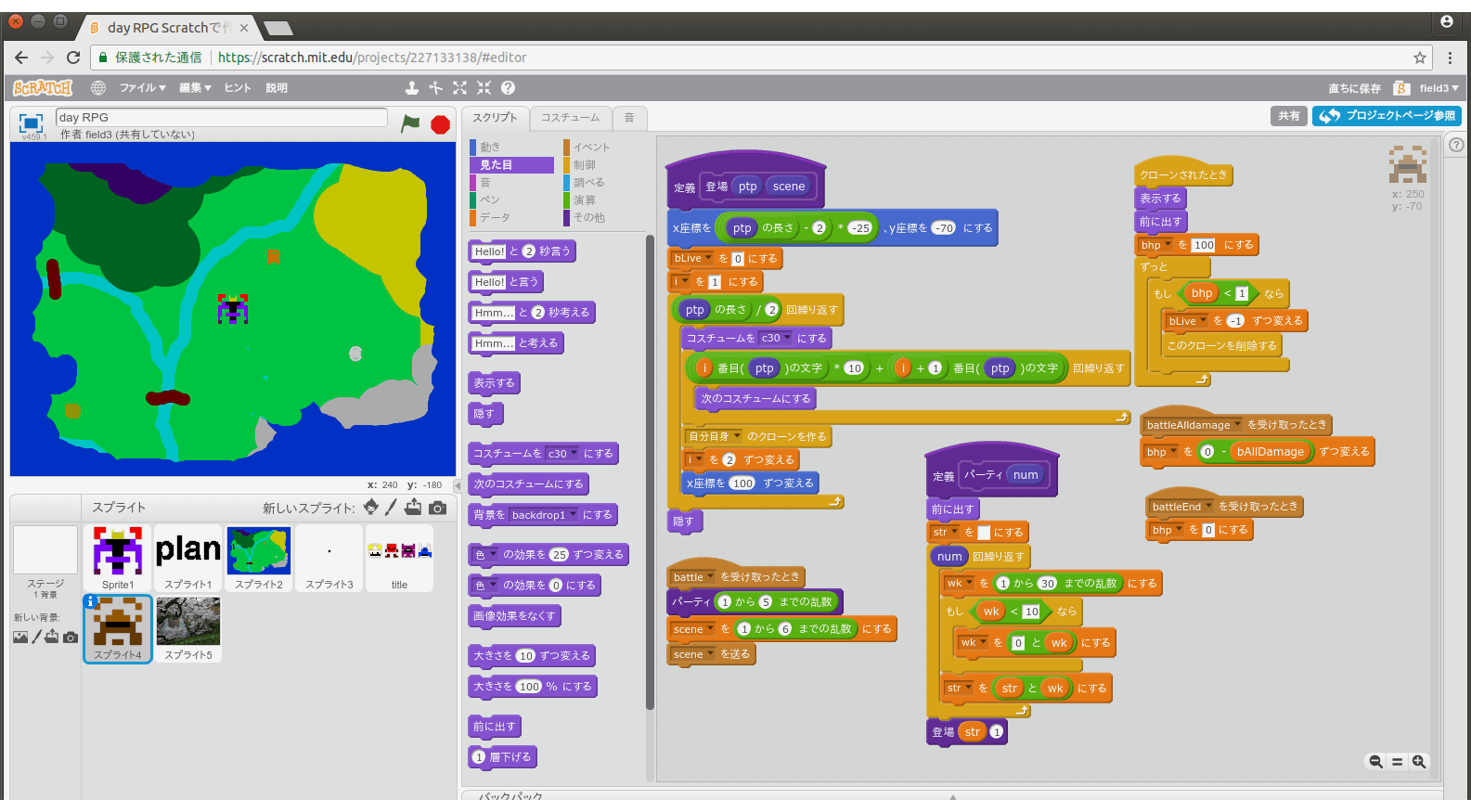The image size is (1471, 812).
Task: Switch to the コスチューム tab
Action: 570,118
